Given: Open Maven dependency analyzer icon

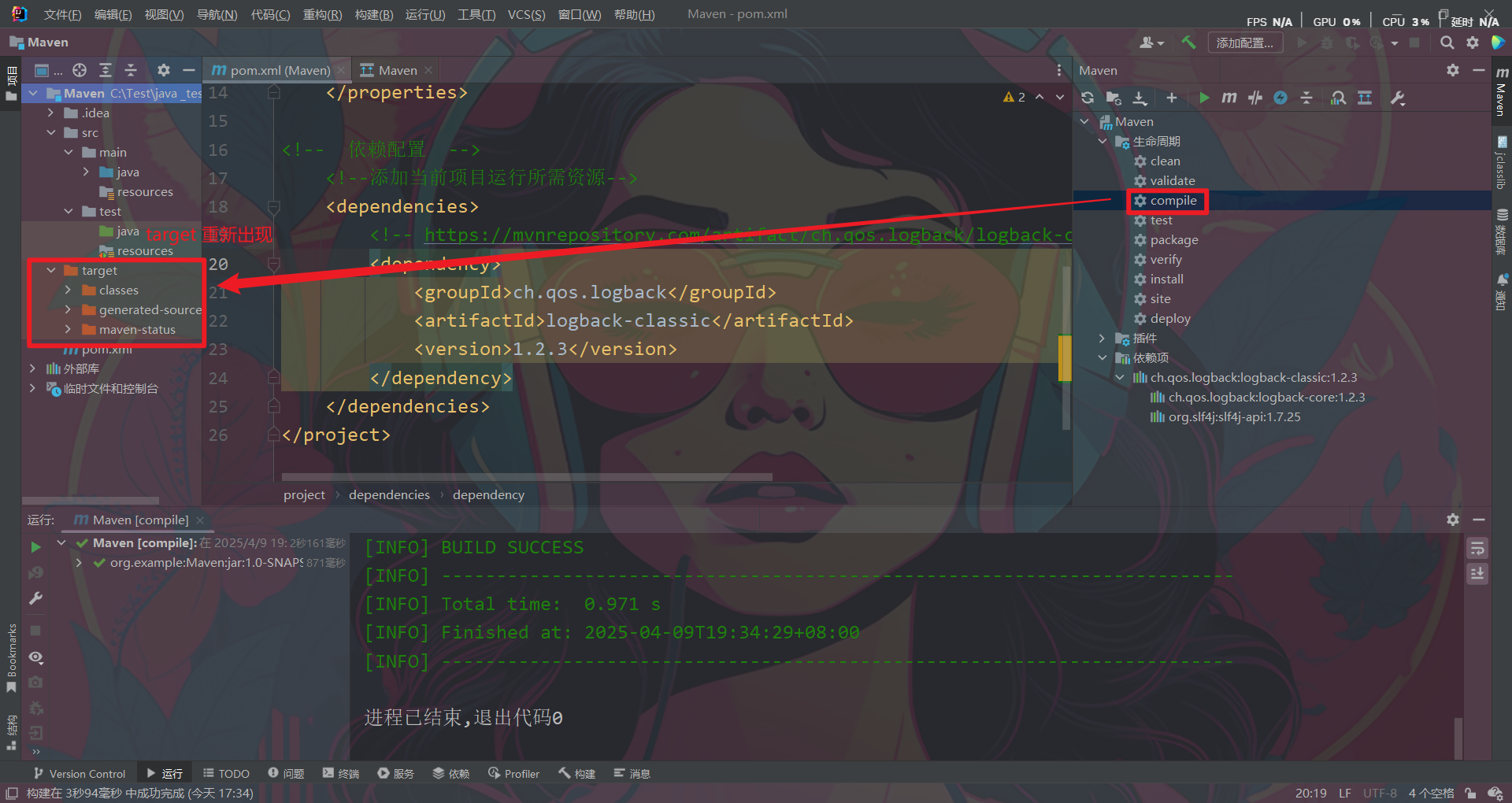Looking at the screenshot, I should pyautogui.click(x=1338, y=98).
